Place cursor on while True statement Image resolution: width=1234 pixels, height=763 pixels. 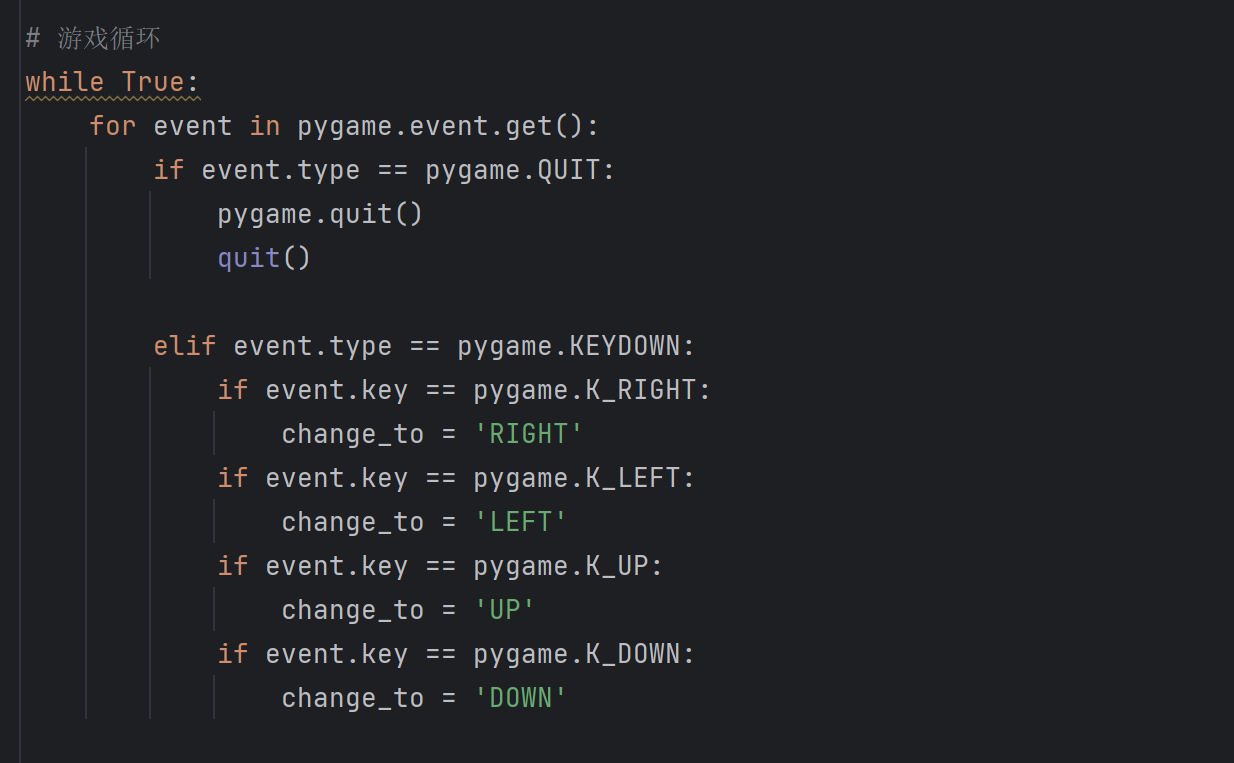[112, 82]
